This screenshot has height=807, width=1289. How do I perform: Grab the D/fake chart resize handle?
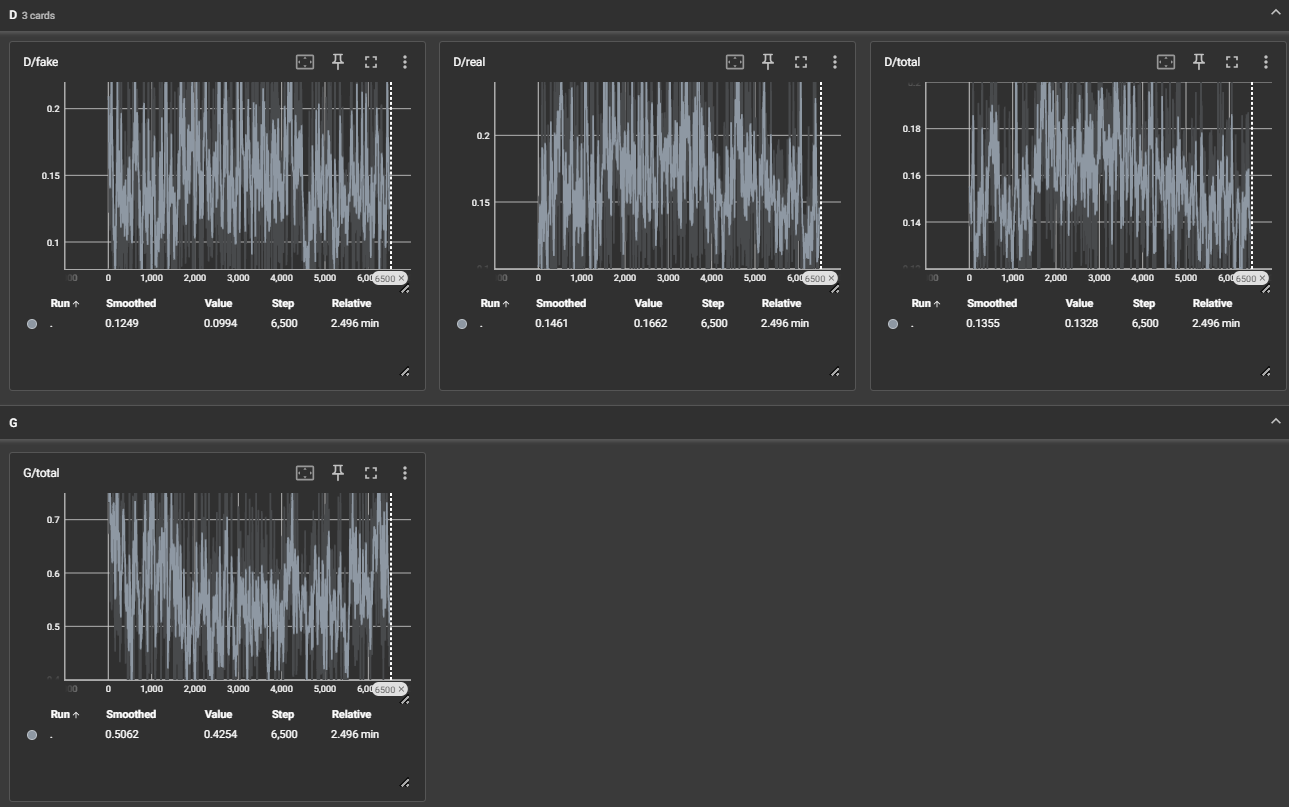405,290
